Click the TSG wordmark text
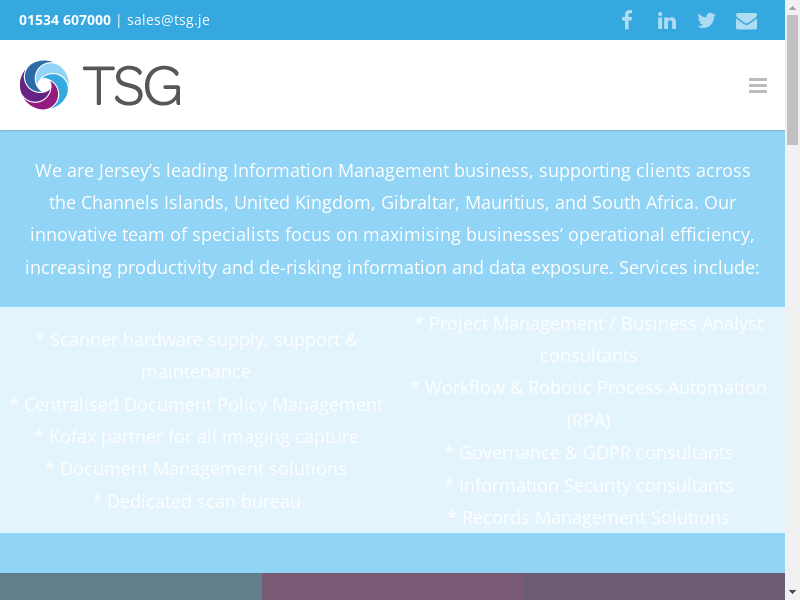Viewport: 800px width, 600px height. click(x=132, y=86)
